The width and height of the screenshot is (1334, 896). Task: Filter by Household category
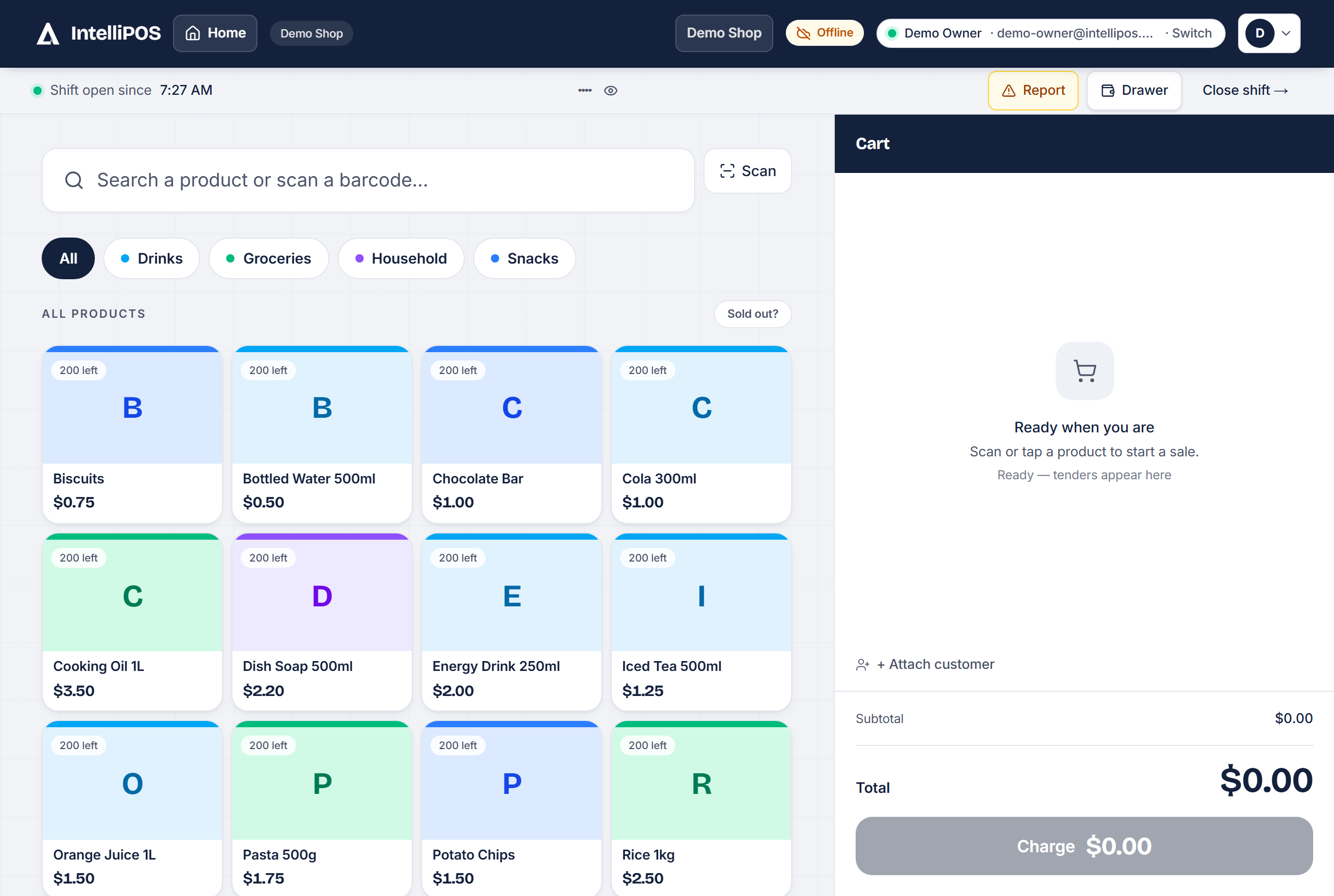(x=401, y=258)
